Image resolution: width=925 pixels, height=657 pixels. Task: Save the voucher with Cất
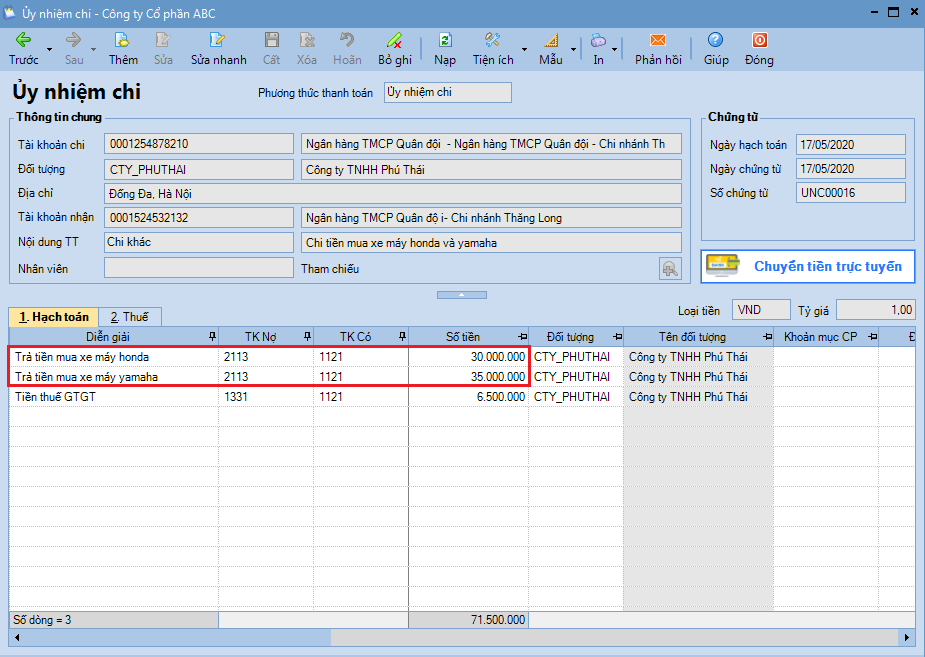click(x=271, y=48)
